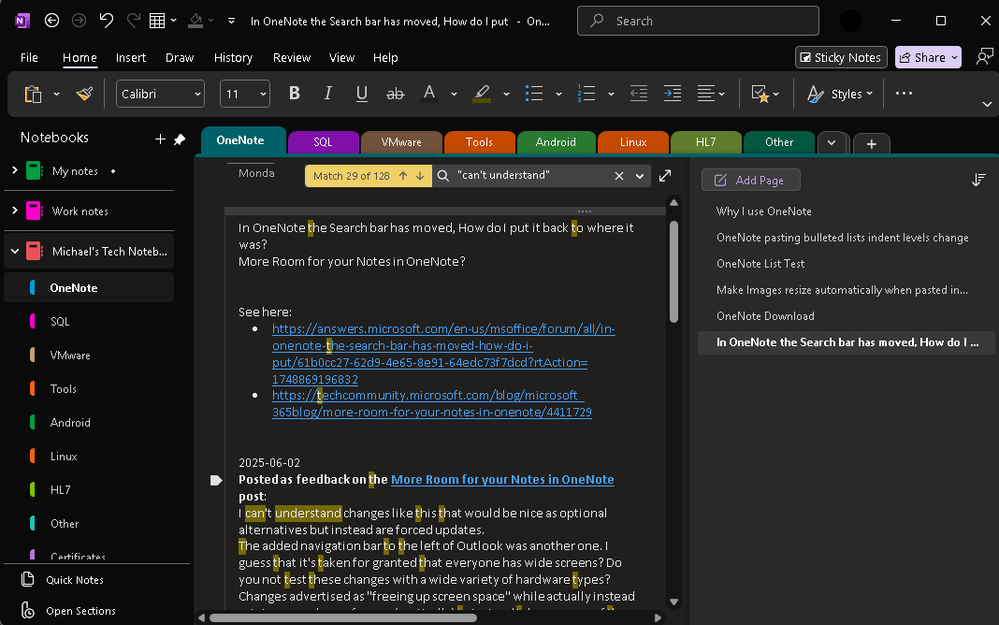
Task: Switch to the Tools section tab
Action: click(479, 142)
